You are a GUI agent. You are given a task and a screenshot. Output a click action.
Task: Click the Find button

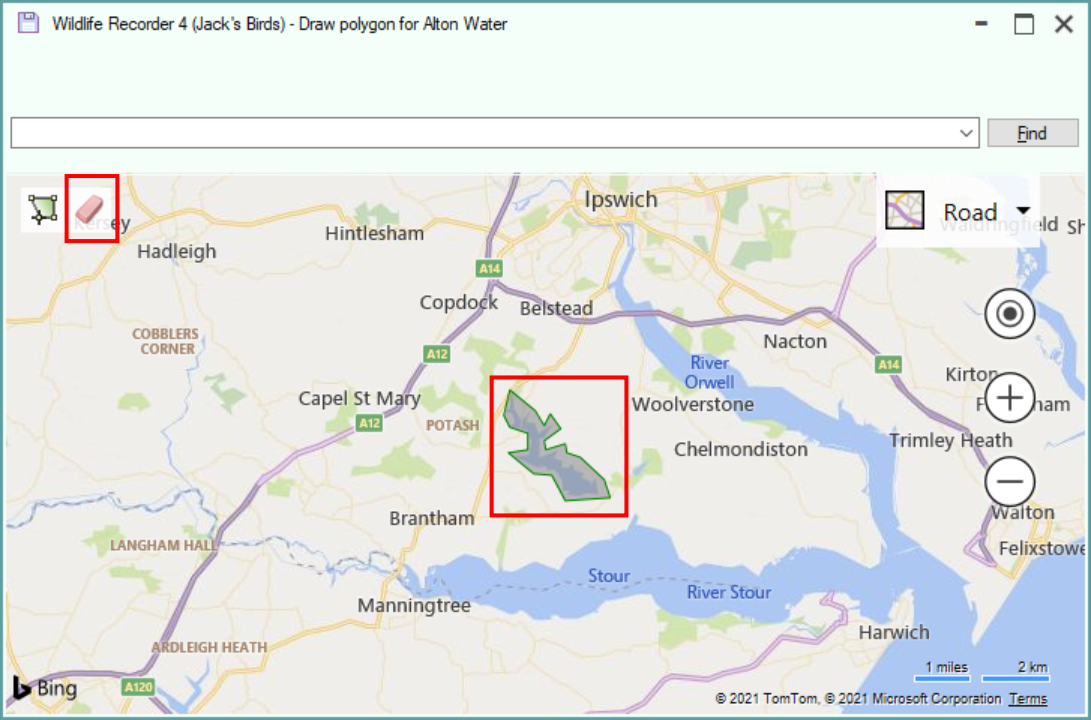coord(1033,133)
